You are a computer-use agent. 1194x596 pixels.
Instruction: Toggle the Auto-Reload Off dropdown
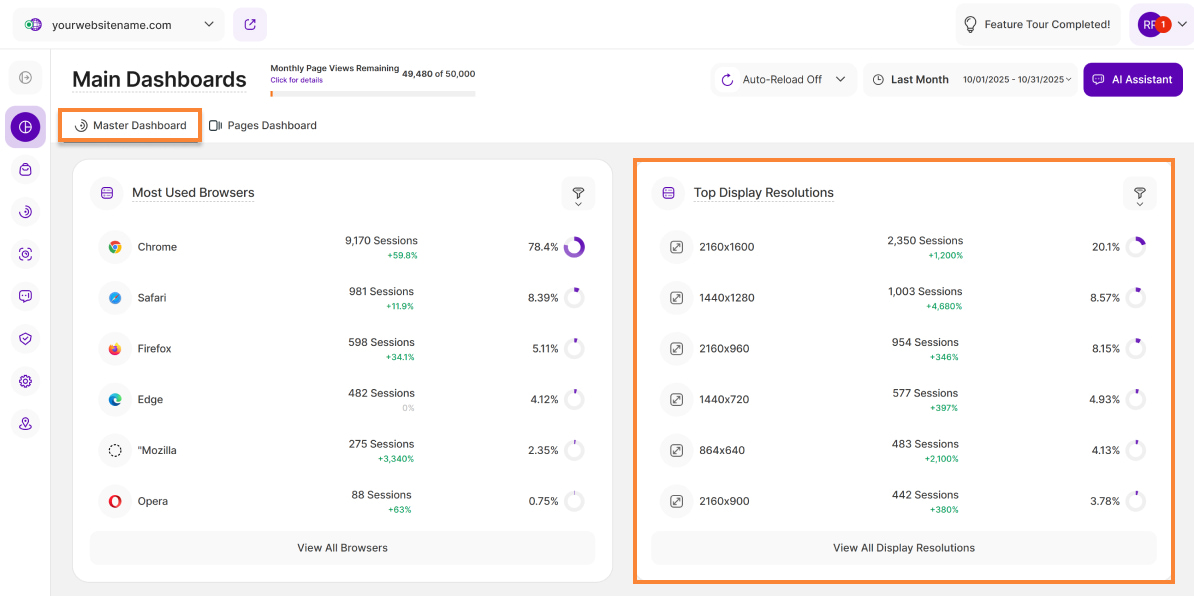coord(784,80)
